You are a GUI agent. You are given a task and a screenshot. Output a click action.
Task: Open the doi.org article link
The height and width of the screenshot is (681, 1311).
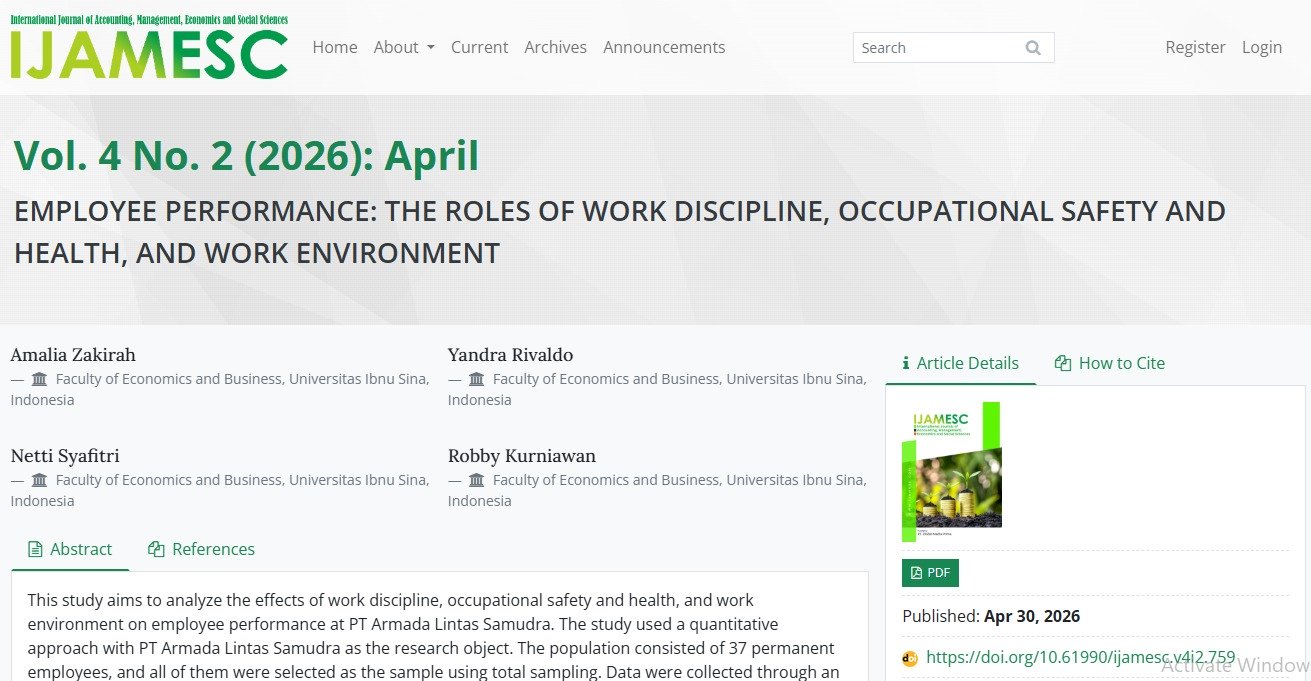pyautogui.click(x=1080, y=658)
